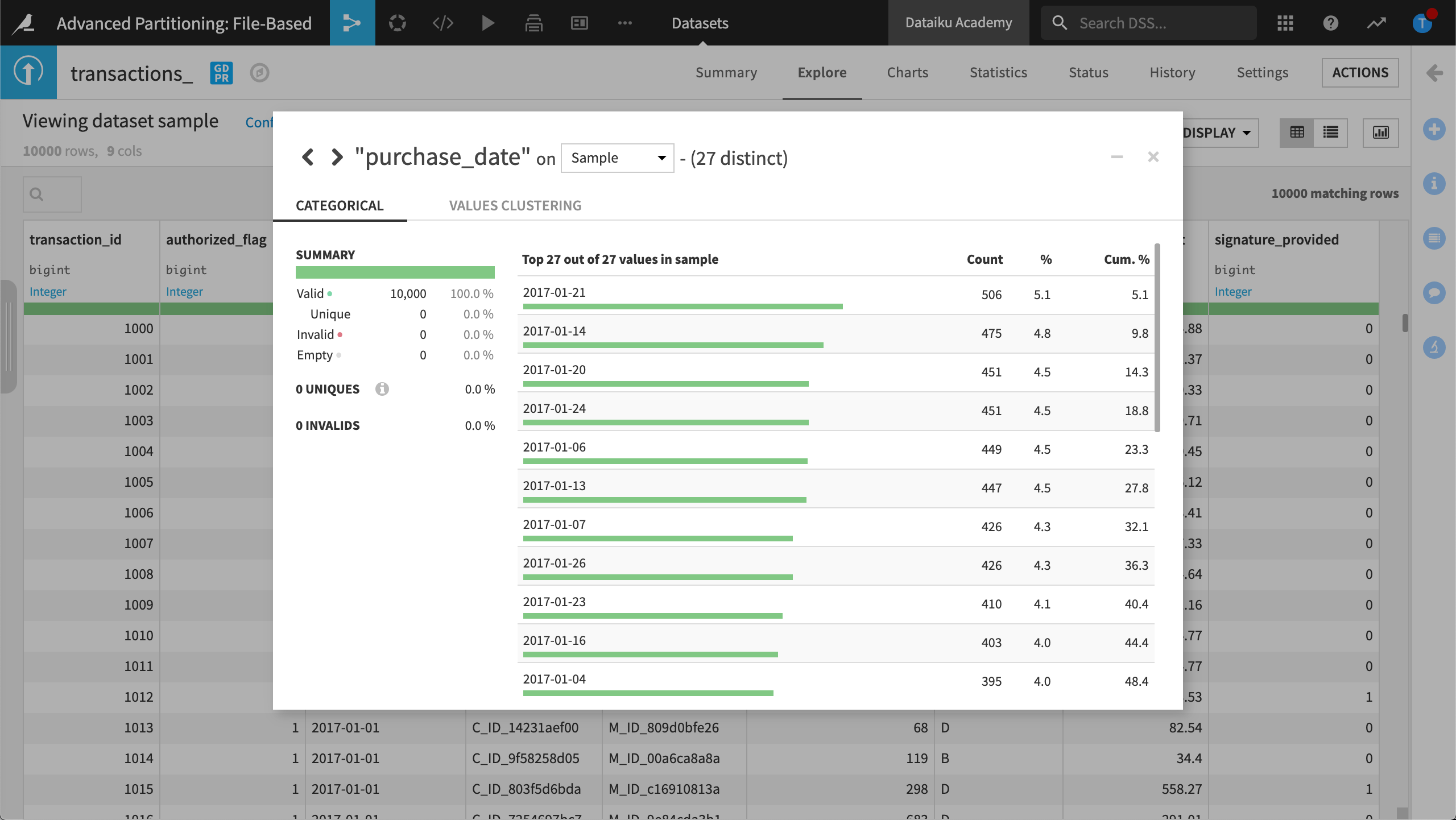Open the print-like scenarios icon
Screen dimensions: 1456x820
(x=533, y=23)
